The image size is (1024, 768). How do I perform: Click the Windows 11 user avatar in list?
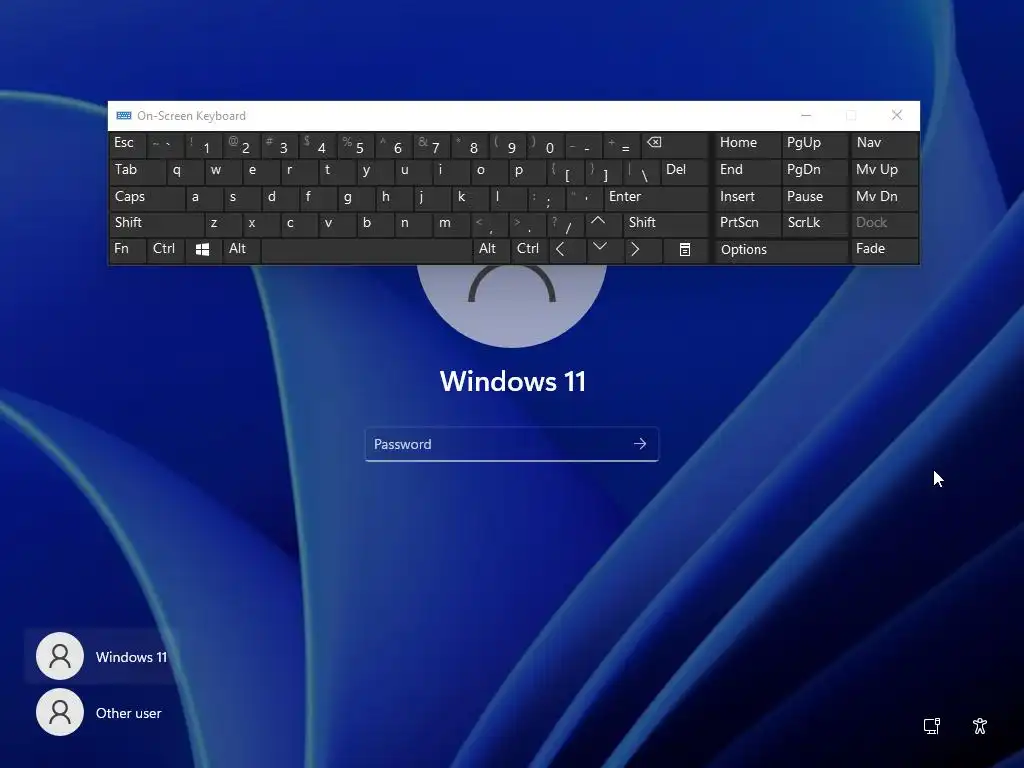point(60,656)
